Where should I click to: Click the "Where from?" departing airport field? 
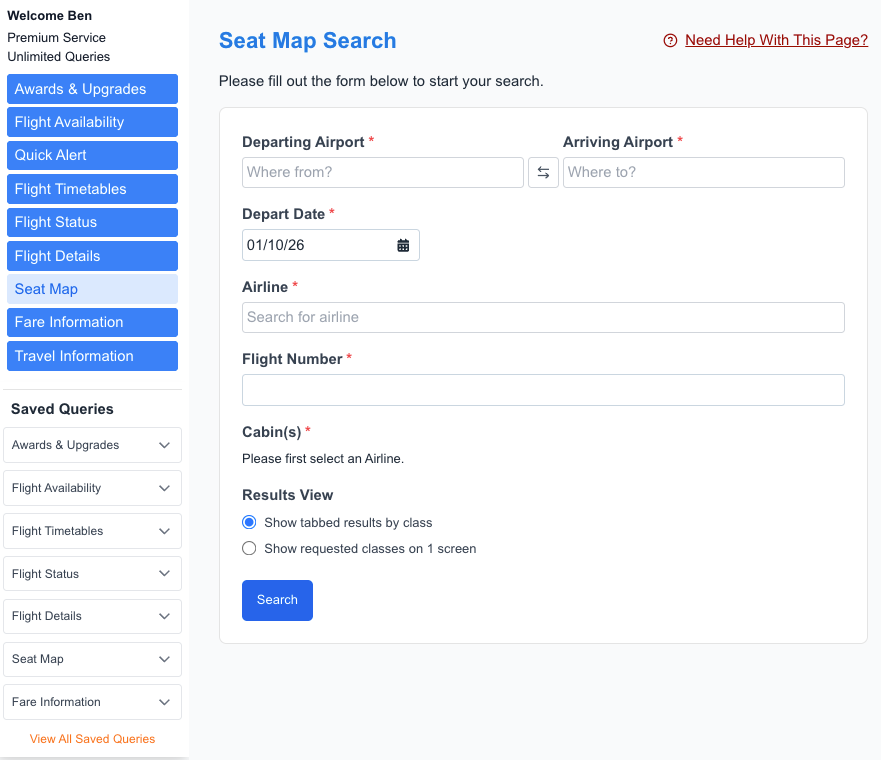(383, 172)
